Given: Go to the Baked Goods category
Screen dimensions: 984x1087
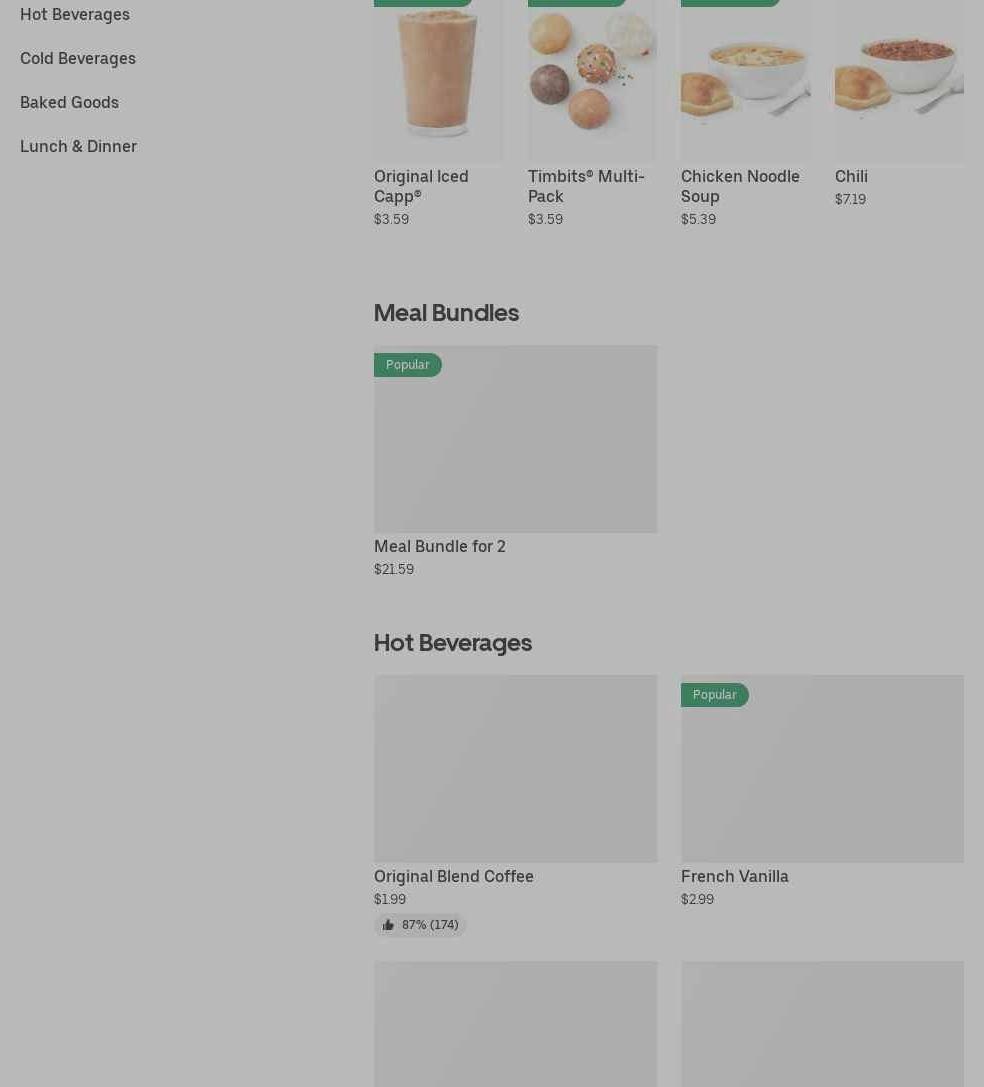Looking at the screenshot, I should 69,103.
